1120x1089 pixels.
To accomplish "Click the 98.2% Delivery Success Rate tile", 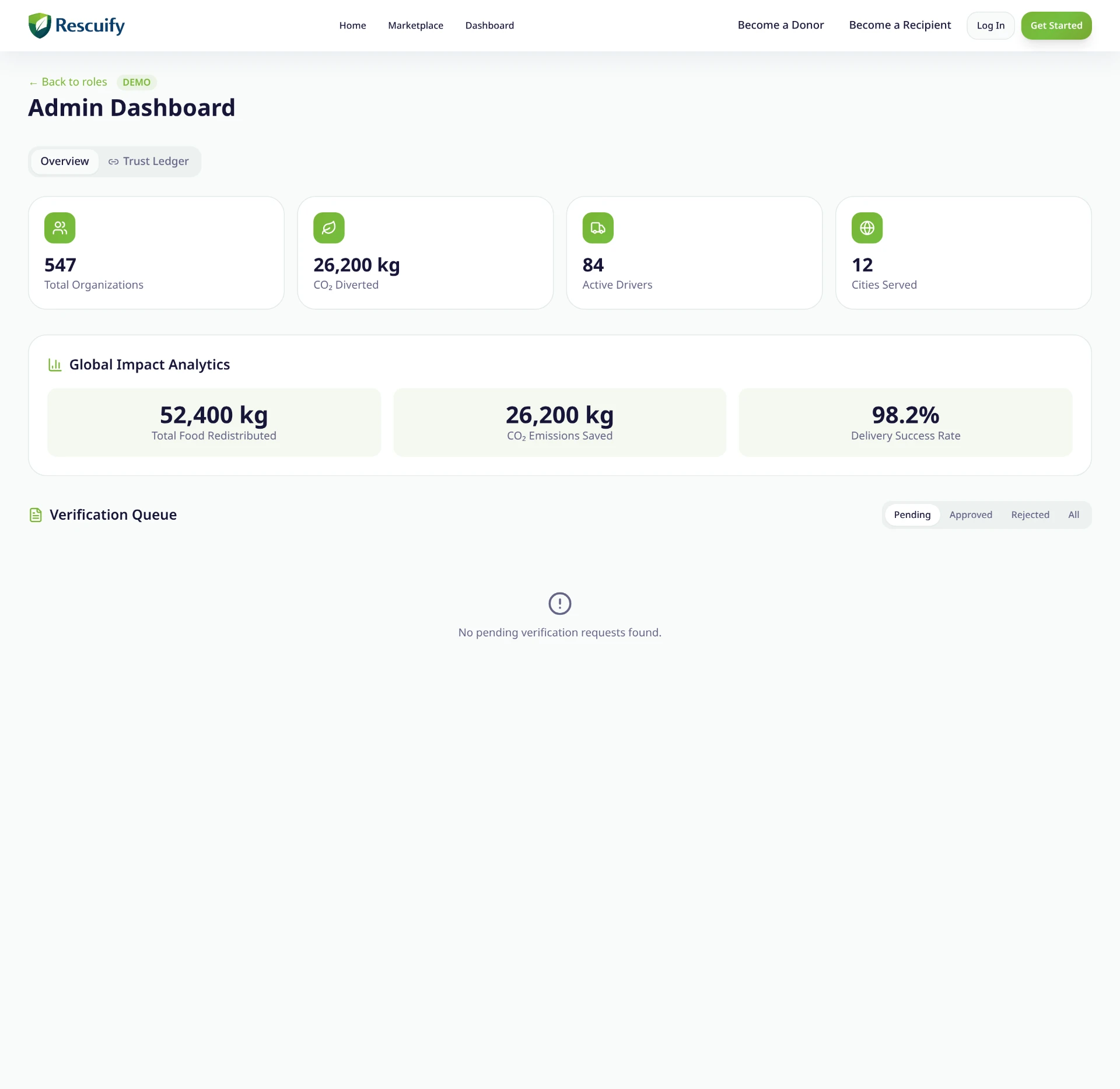I will (905, 423).
